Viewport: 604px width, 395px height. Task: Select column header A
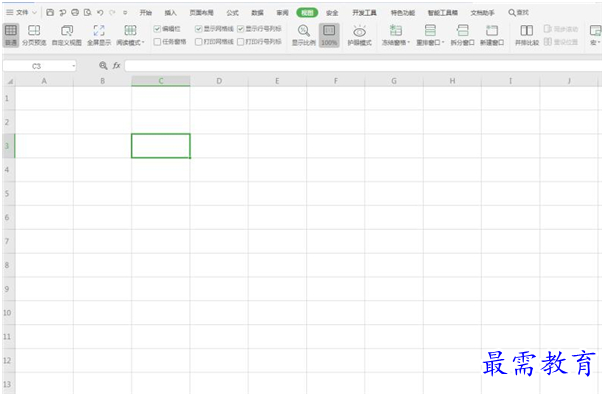[44, 81]
